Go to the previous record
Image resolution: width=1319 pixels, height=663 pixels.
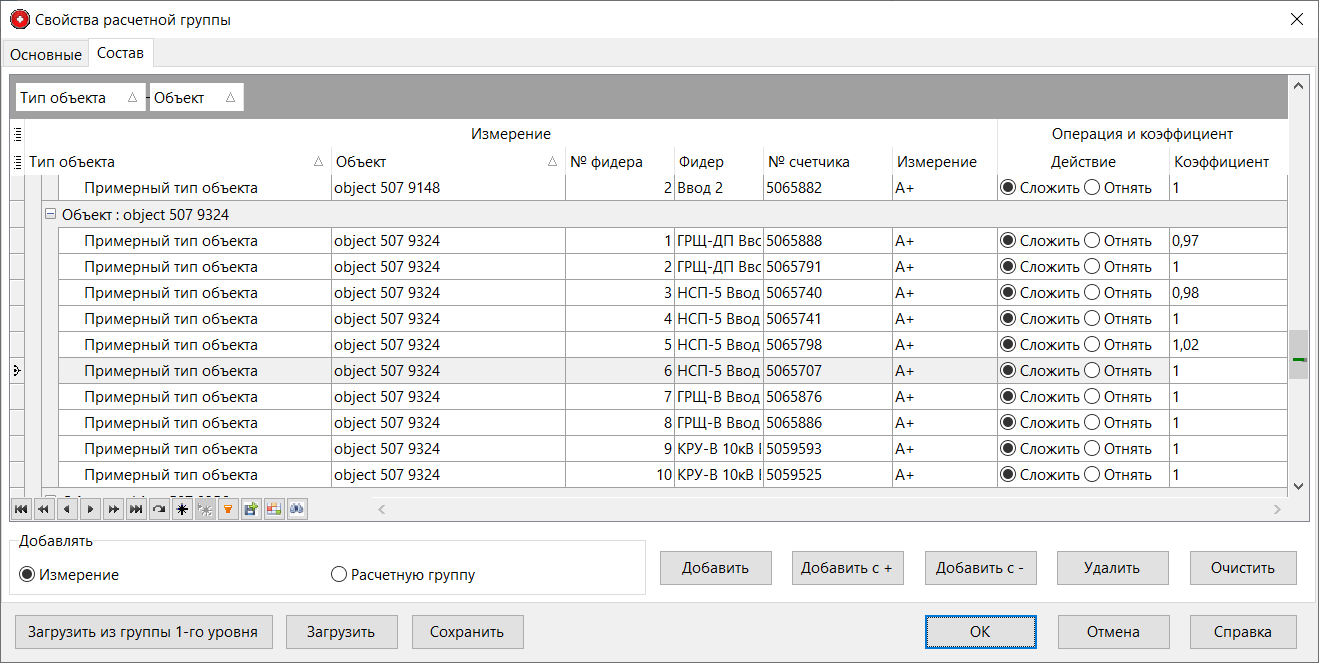(x=66, y=509)
